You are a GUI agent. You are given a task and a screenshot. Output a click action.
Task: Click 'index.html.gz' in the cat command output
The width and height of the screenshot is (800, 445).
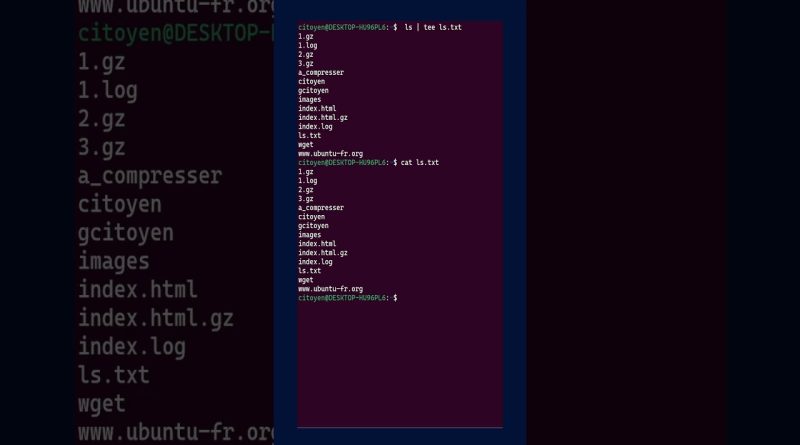pyautogui.click(x=323, y=253)
